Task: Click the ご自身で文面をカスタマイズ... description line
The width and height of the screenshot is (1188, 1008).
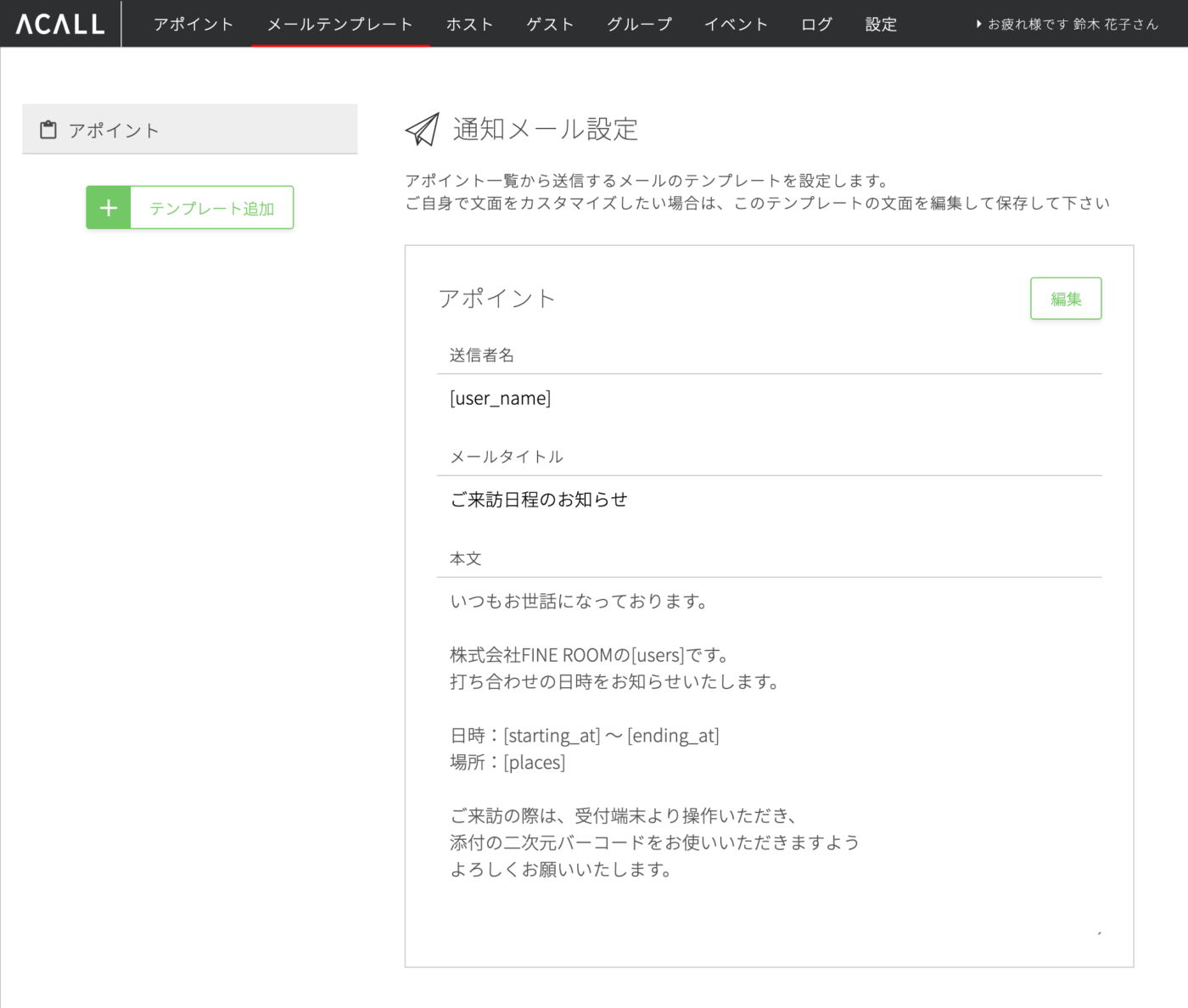Action: pyautogui.click(x=757, y=203)
